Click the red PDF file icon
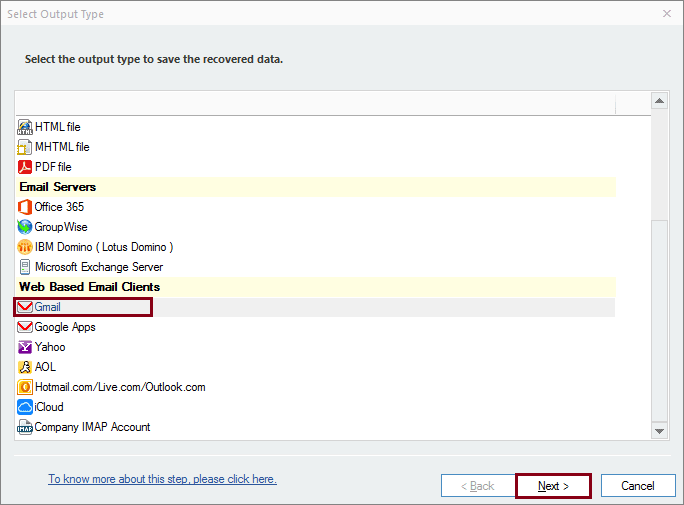This screenshot has height=505, width=684. click(25, 167)
